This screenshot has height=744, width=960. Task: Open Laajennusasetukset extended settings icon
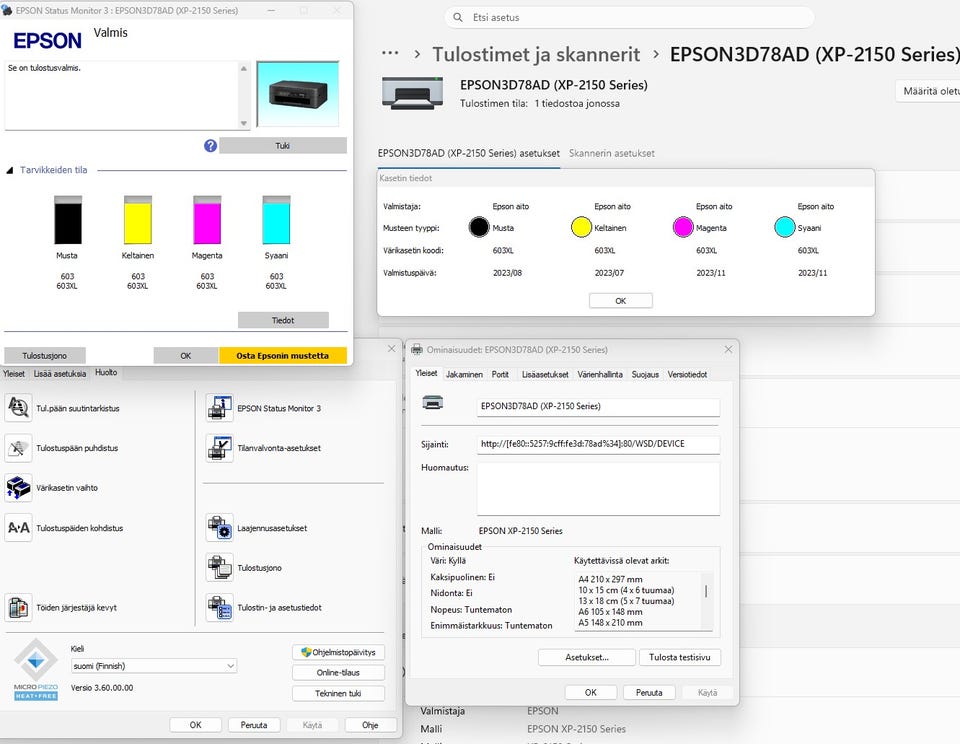tap(219, 527)
